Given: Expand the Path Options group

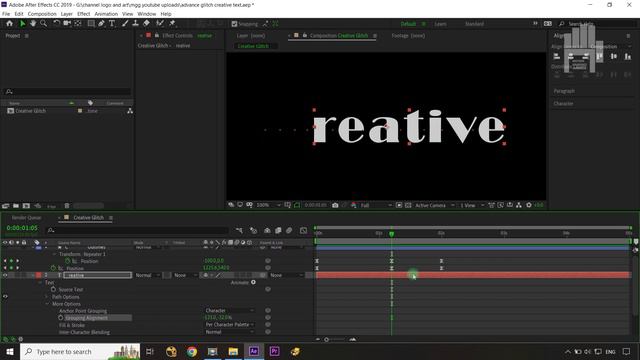Looking at the screenshot, I should coord(47,297).
